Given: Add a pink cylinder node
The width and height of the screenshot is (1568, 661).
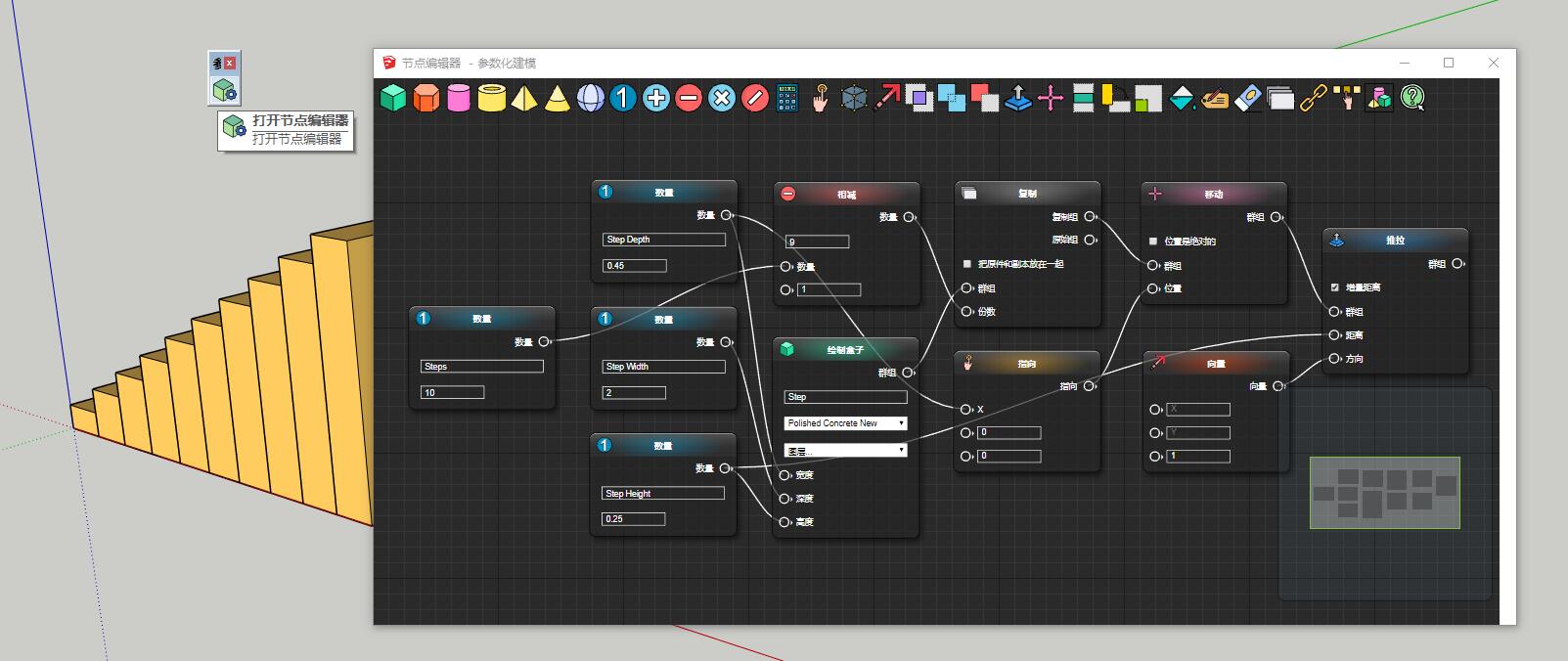Looking at the screenshot, I should pyautogui.click(x=459, y=98).
